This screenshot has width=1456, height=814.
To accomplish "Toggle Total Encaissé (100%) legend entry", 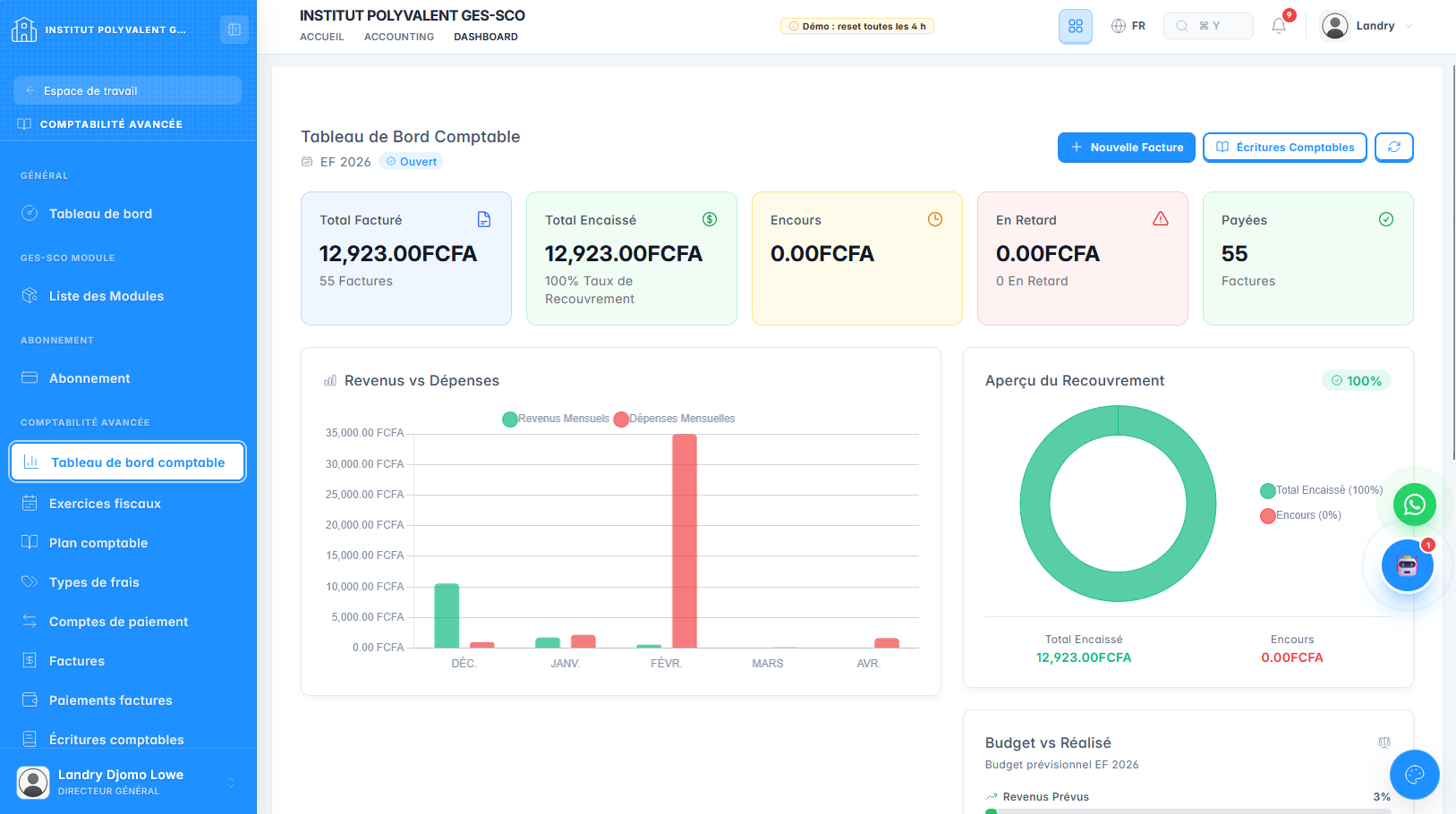I will click(1321, 490).
